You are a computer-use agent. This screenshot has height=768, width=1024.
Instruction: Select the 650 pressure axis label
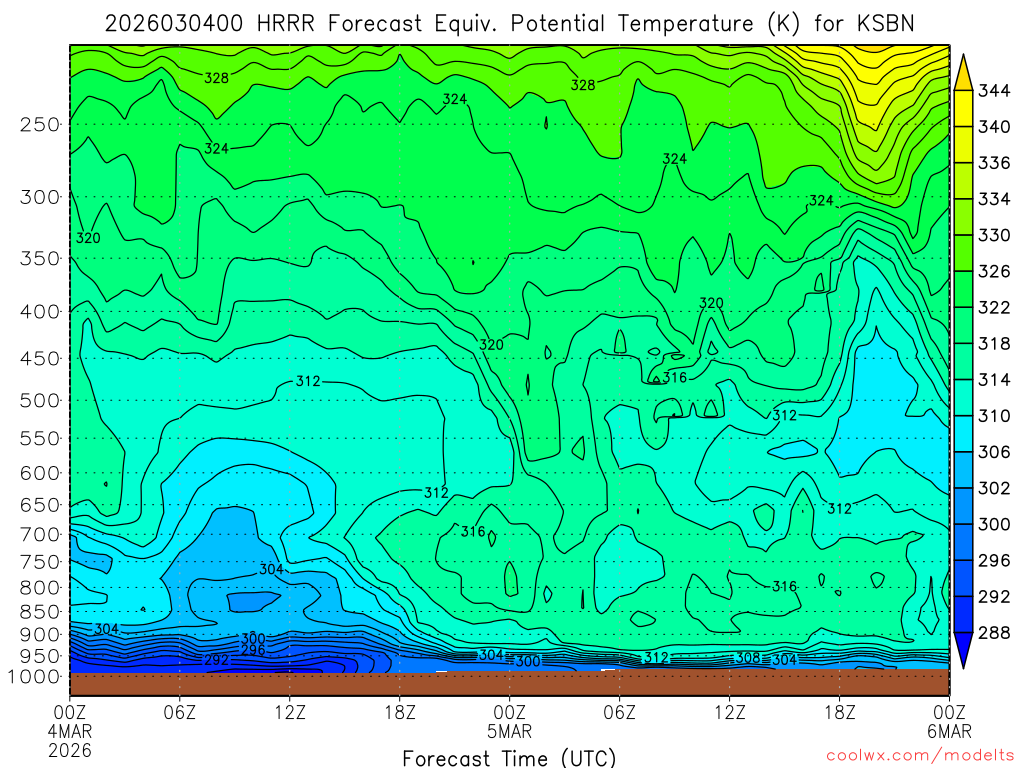point(40,505)
